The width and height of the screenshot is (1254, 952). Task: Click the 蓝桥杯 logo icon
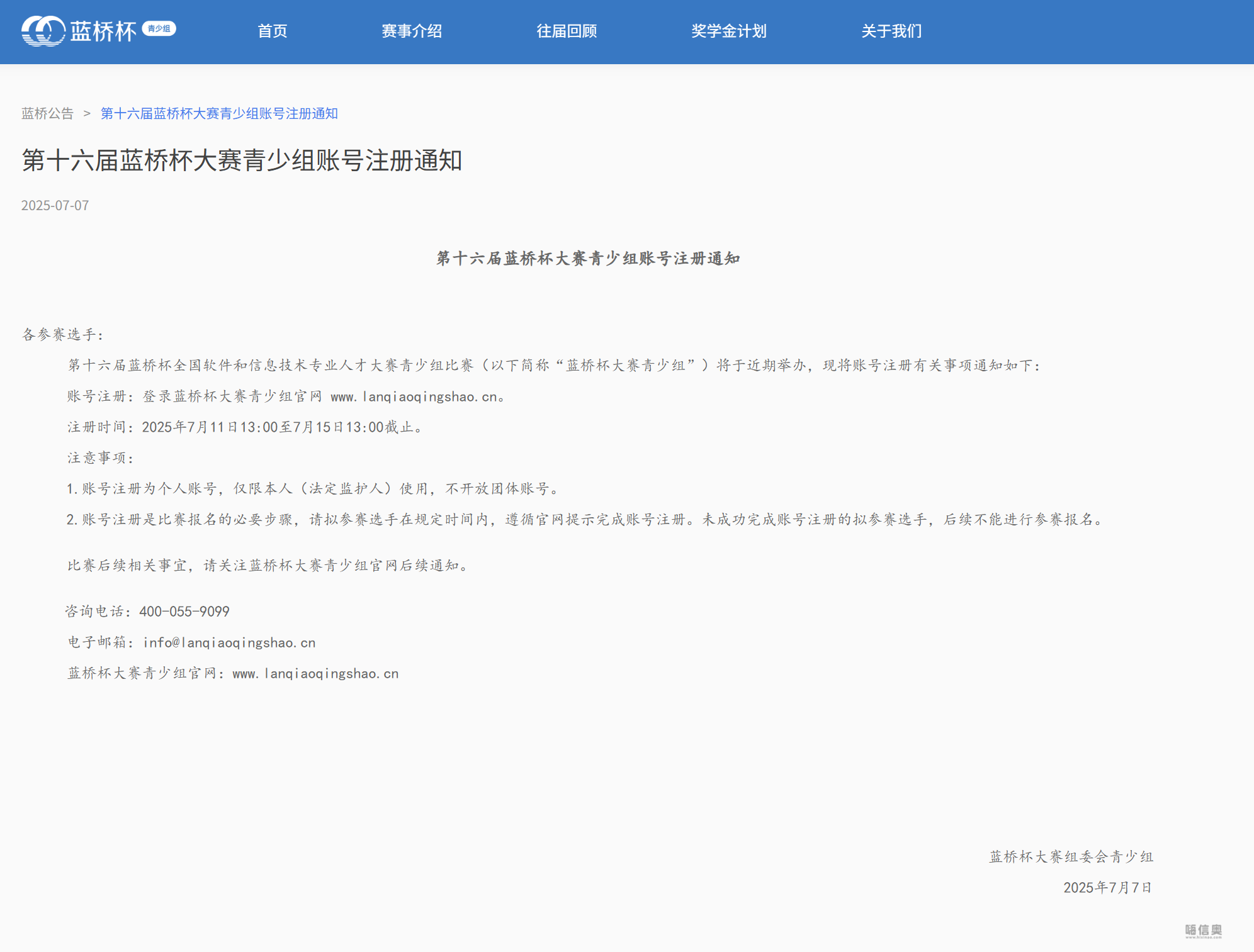(43, 31)
